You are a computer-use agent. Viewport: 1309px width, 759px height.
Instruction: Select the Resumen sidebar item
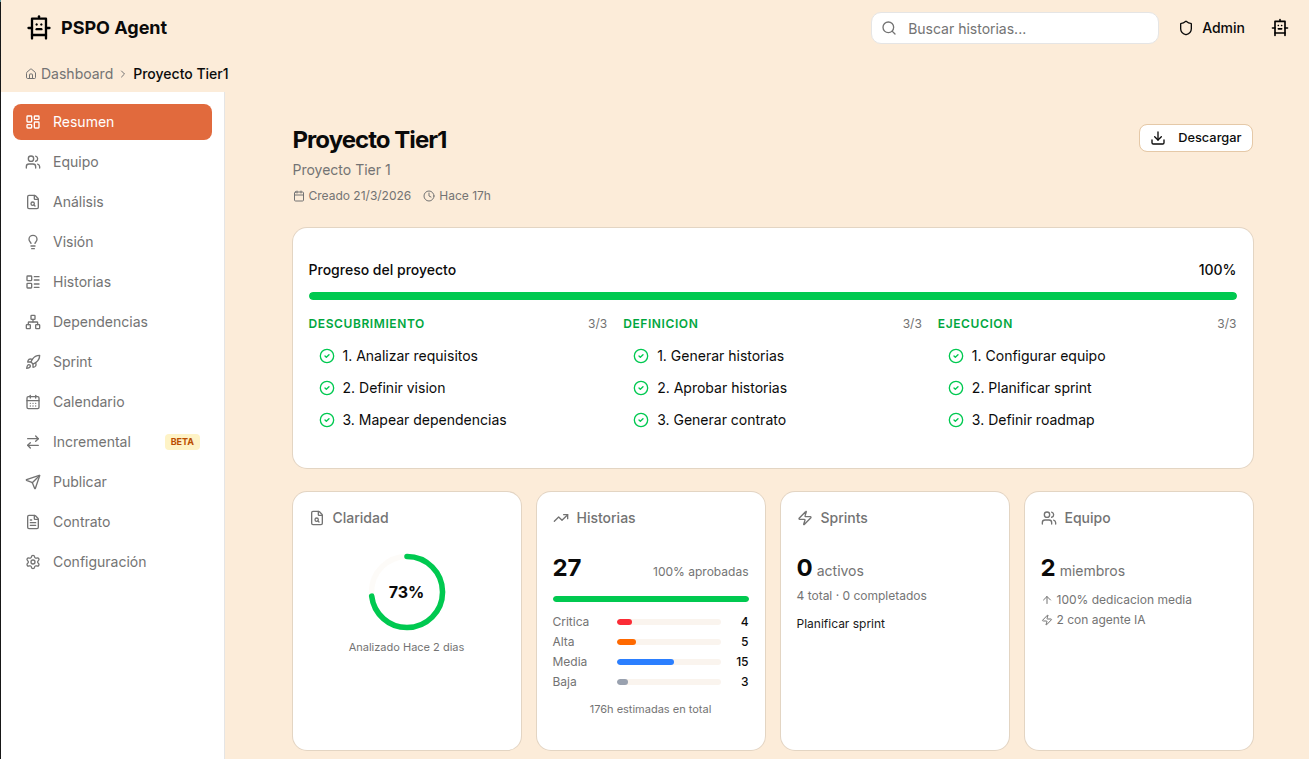112,122
